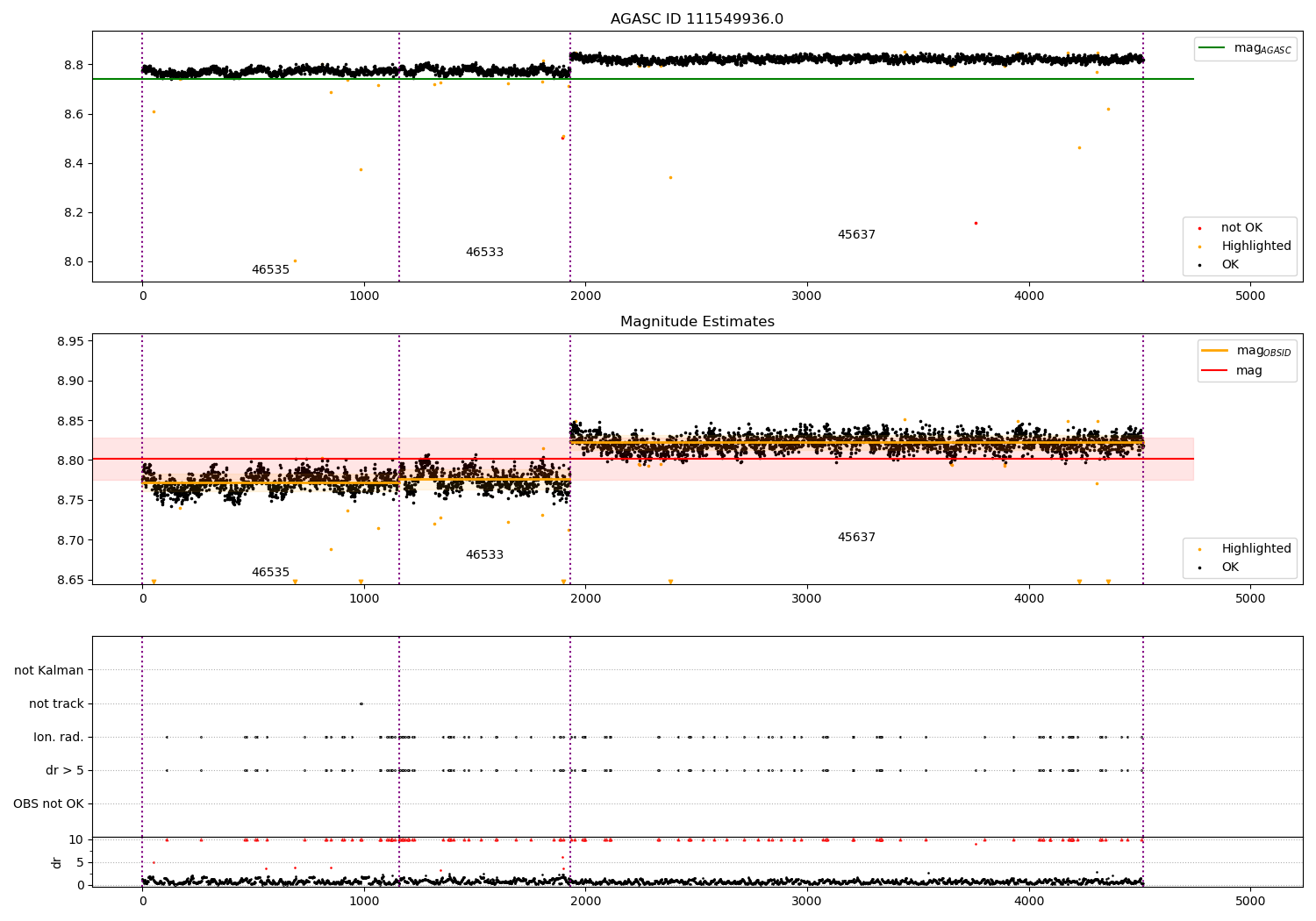Click the 'Ion. rad.' row label

point(59,738)
